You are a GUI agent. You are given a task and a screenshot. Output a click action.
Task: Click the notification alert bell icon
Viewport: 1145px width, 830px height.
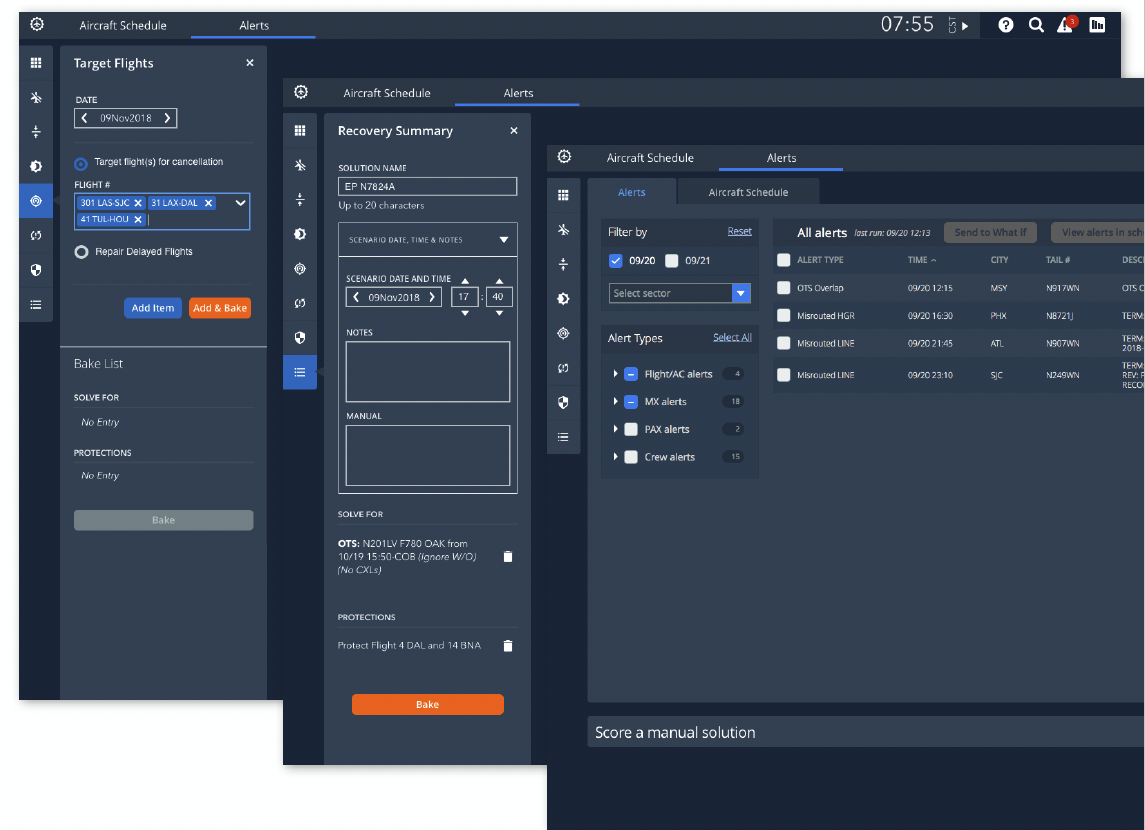tap(1066, 26)
